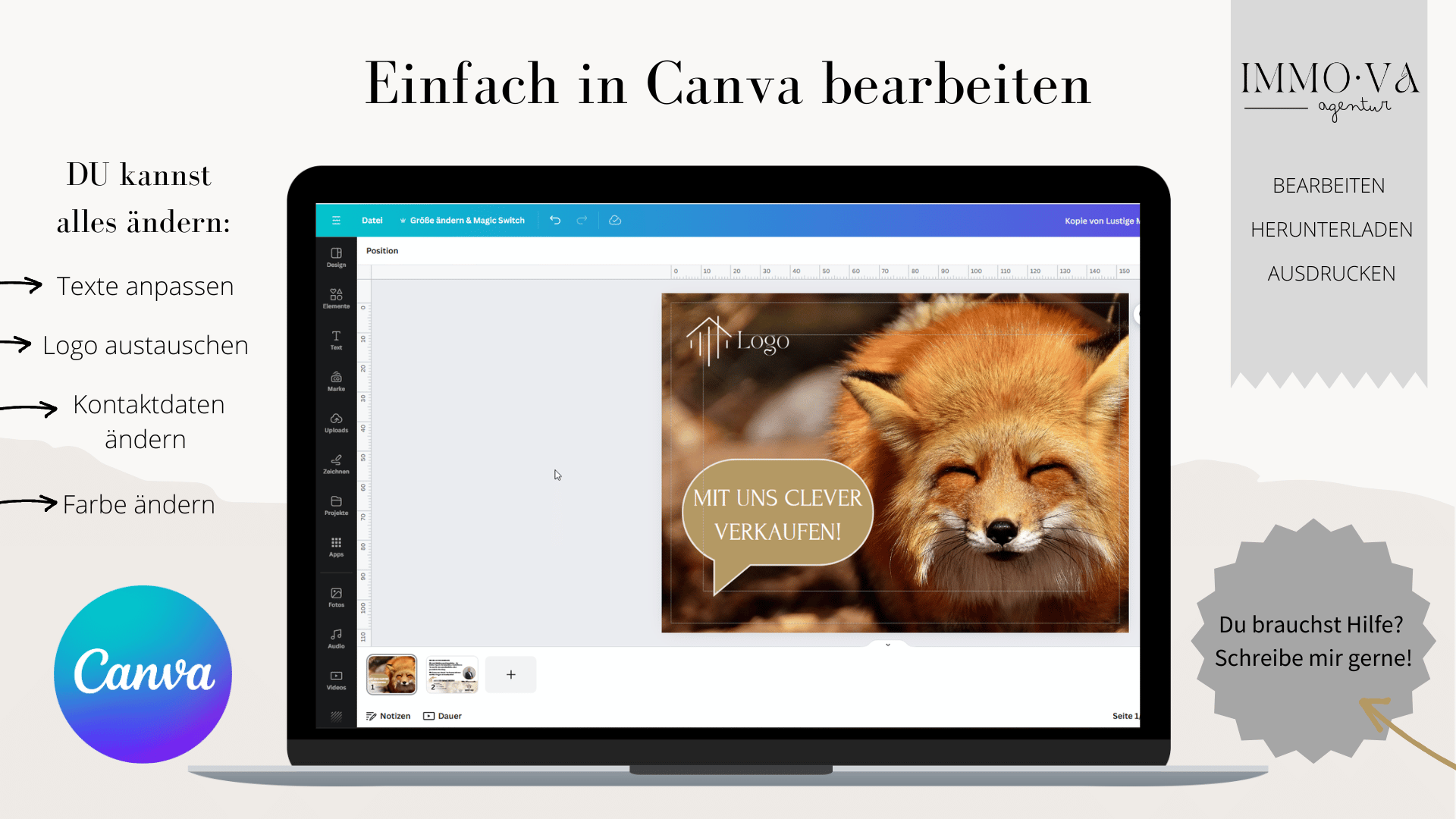This screenshot has height=819, width=1456.
Task: Collapse the page thumbnails chevron
Action: (887, 645)
